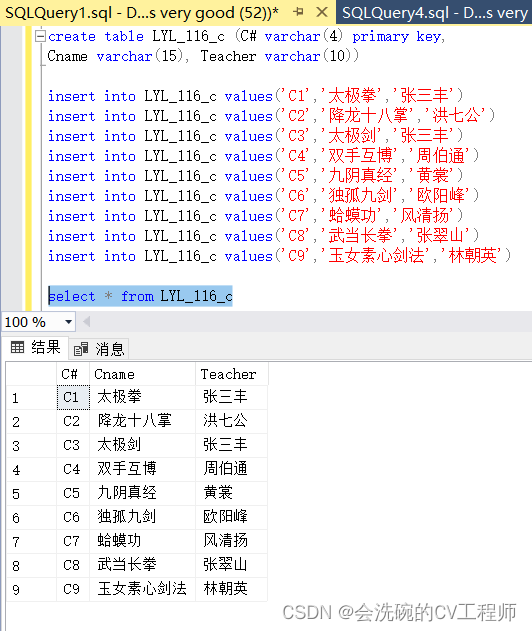The width and height of the screenshot is (532, 631).
Task: Select the C7 cell in results
Action: pos(73,541)
